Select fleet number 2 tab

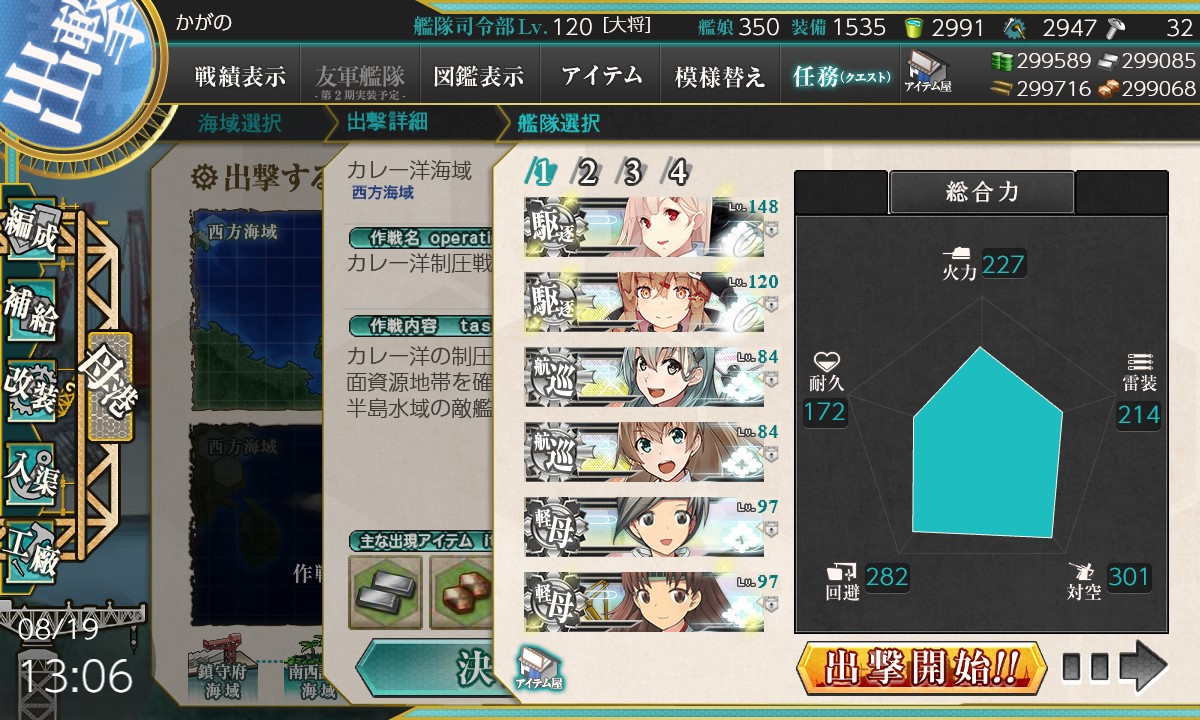[x=587, y=173]
